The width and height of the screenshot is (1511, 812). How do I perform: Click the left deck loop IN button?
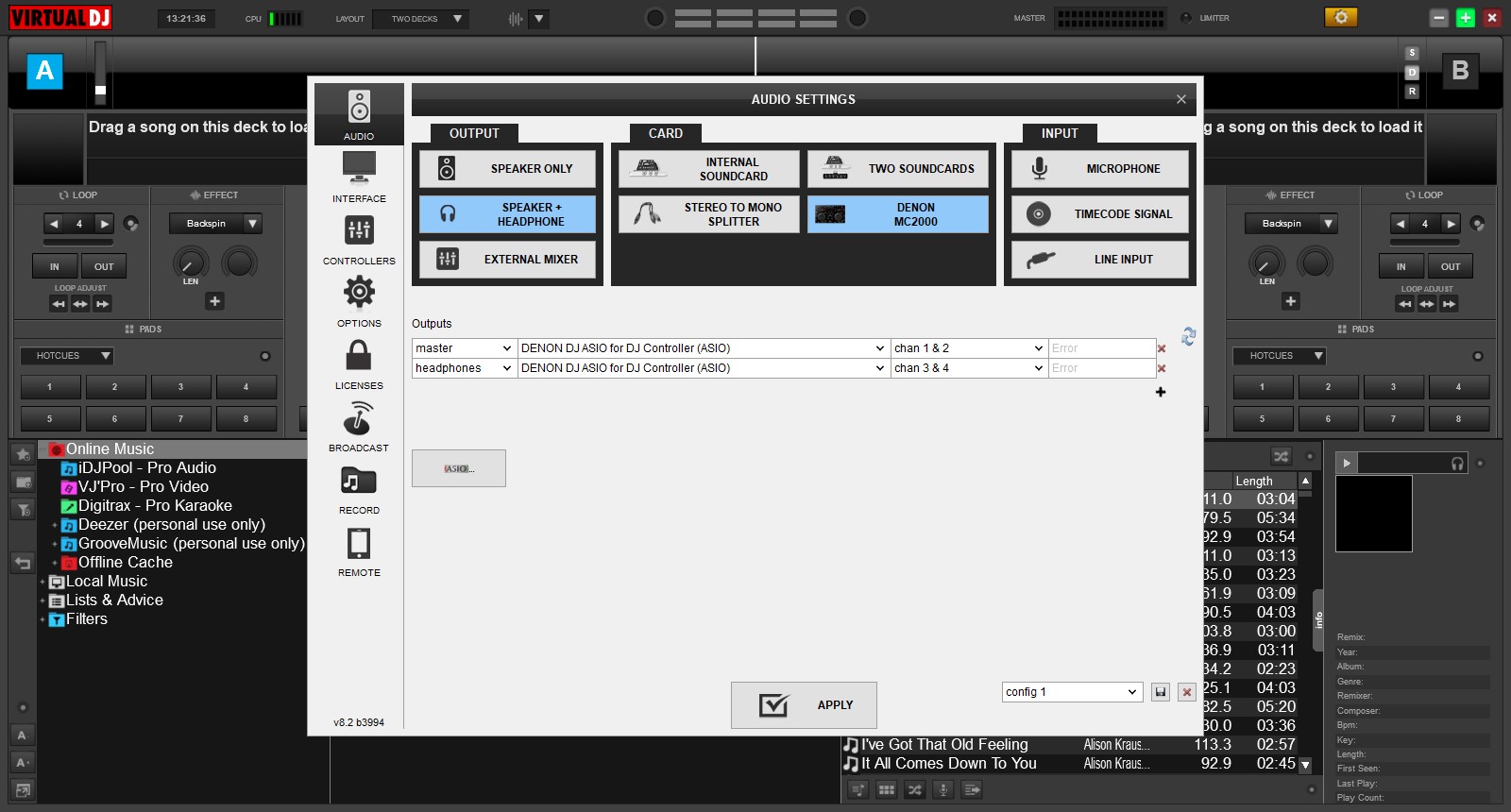(55, 267)
